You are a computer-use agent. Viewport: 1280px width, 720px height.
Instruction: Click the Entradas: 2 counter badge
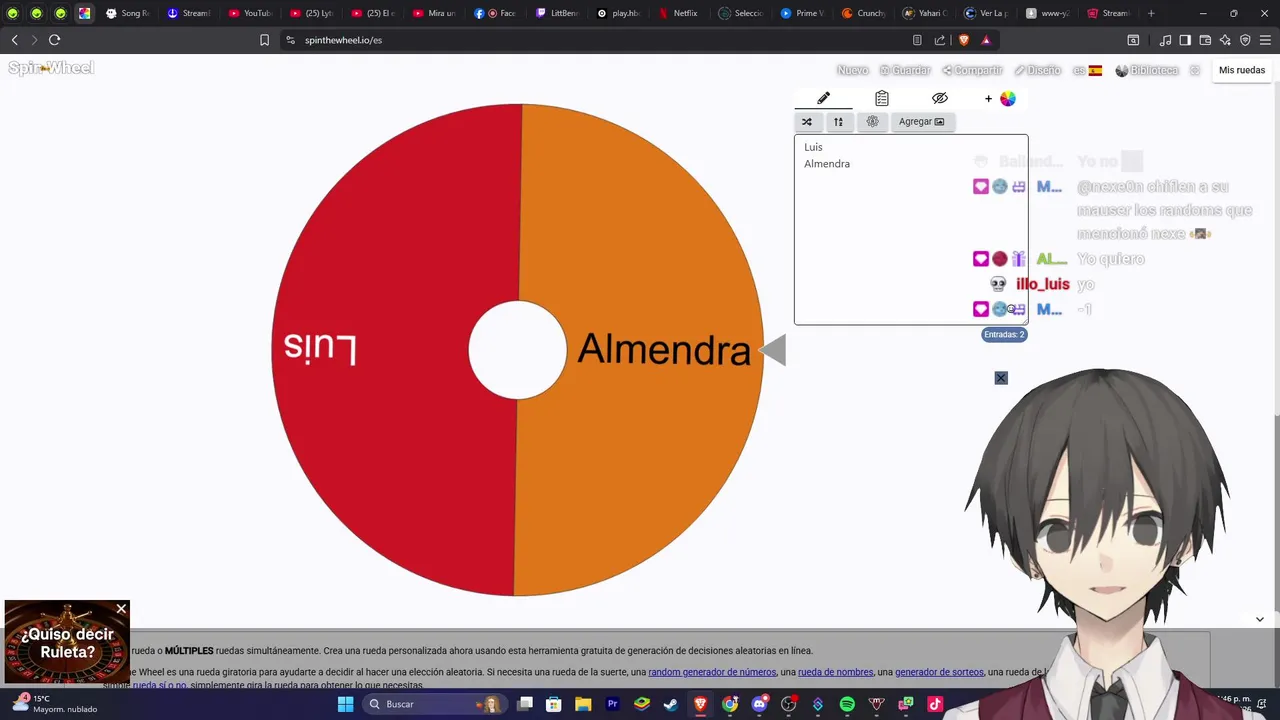click(x=1004, y=335)
